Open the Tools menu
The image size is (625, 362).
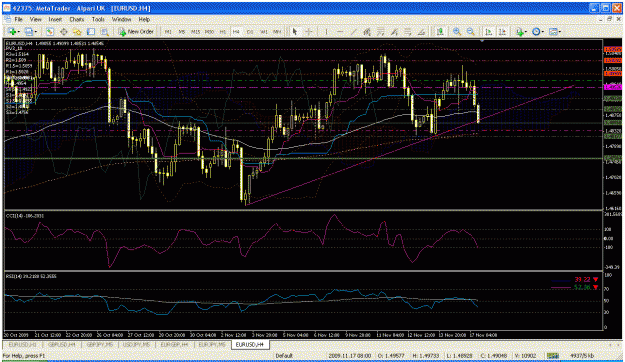coord(98,19)
